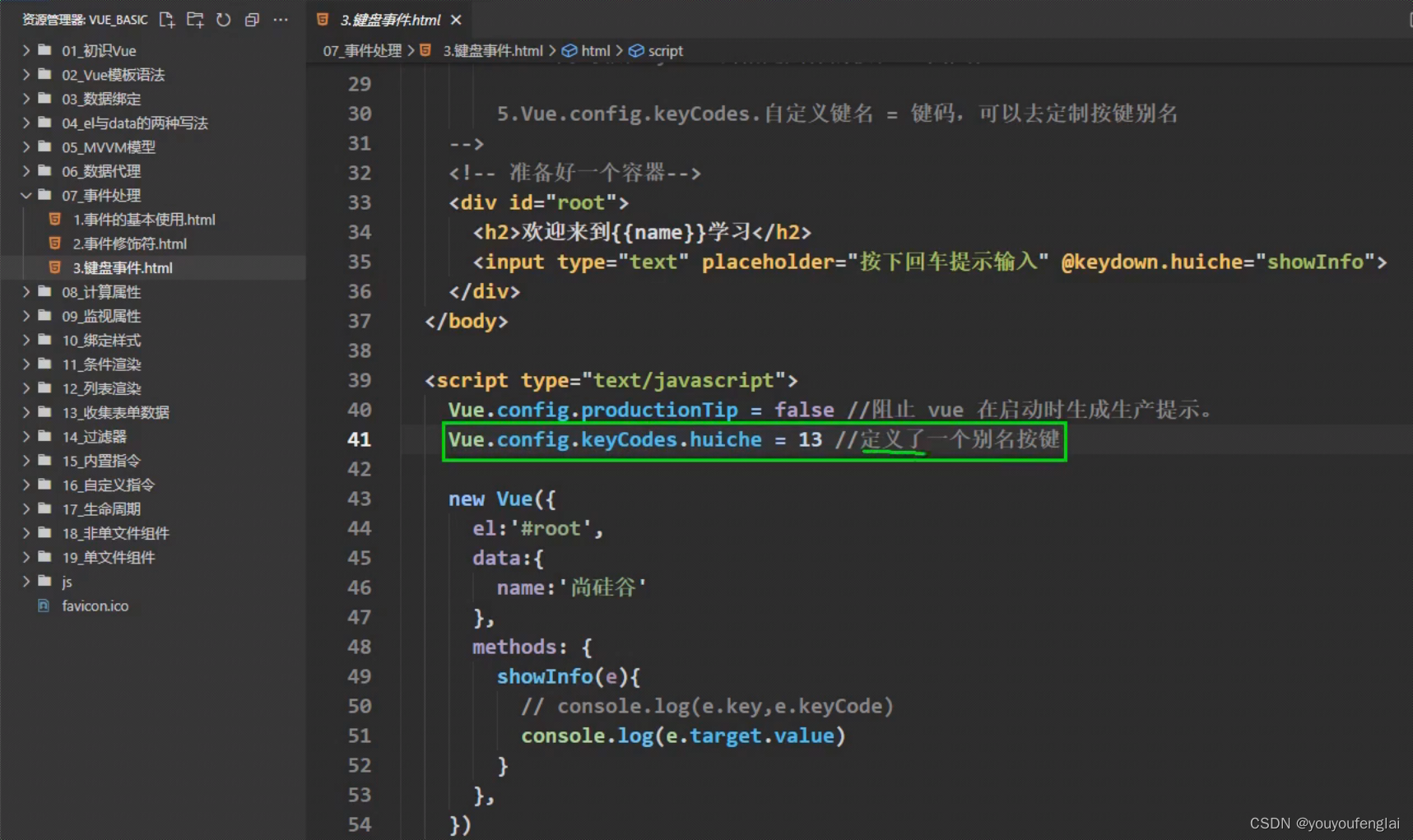
Task: Click the HTML icon beside 1.事件的基本使用.html
Action: (x=54, y=219)
